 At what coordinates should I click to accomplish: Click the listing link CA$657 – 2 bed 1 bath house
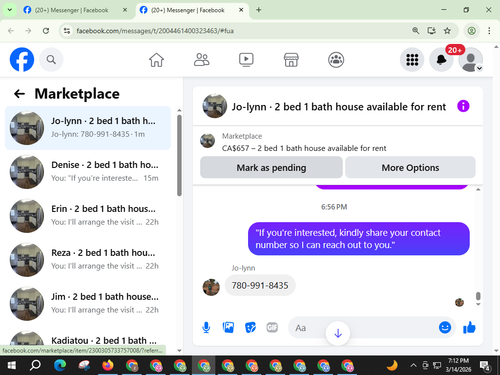(304, 148)
